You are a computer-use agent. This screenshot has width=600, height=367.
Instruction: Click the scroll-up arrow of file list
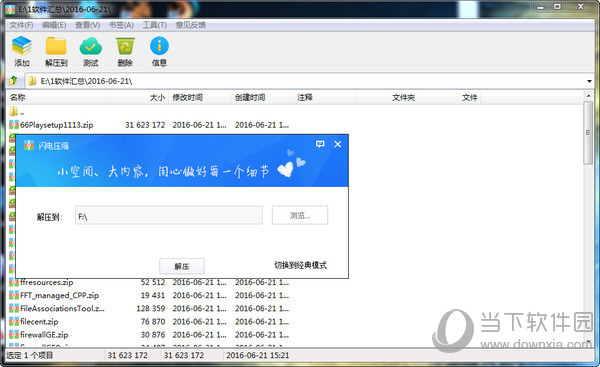point(588,96)
